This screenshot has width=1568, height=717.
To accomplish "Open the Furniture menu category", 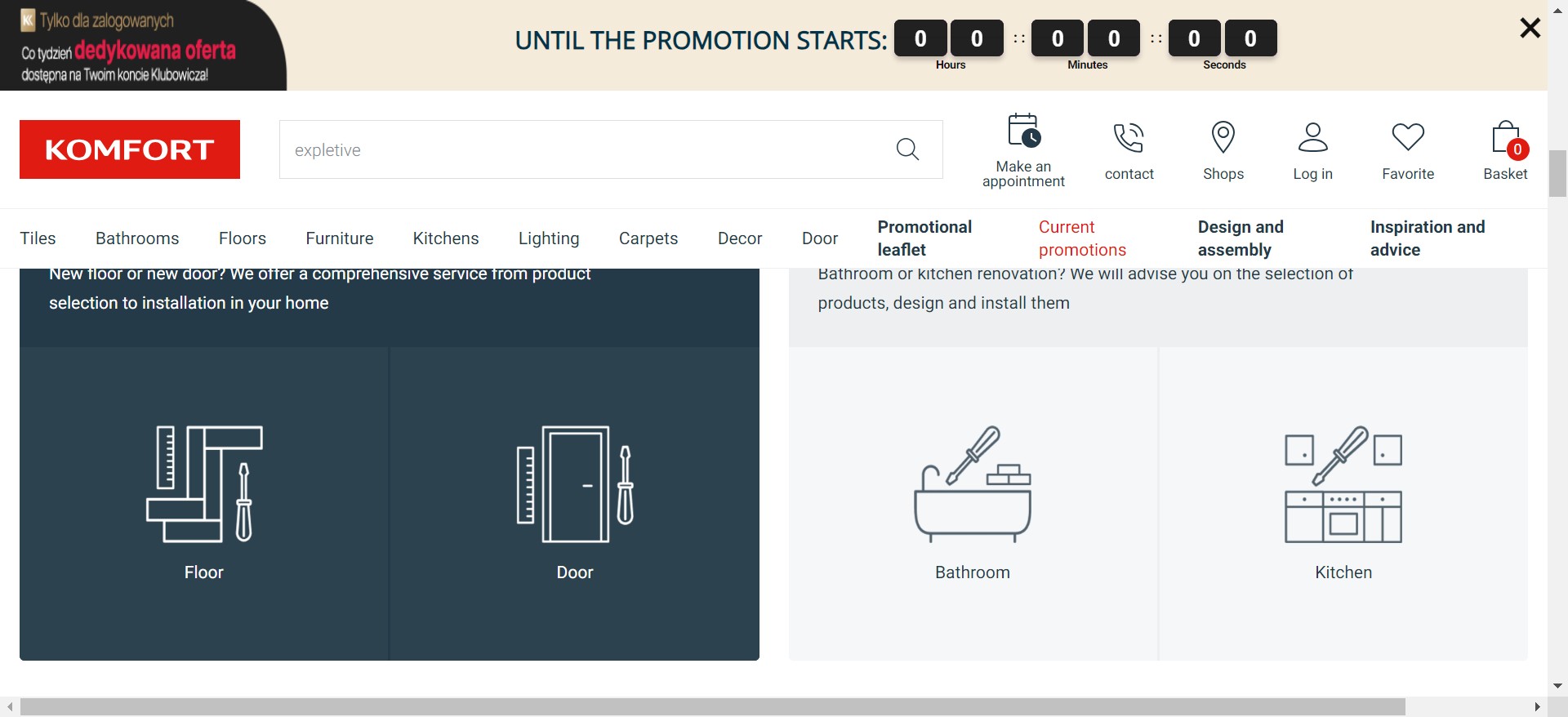I will pos(339,238).
